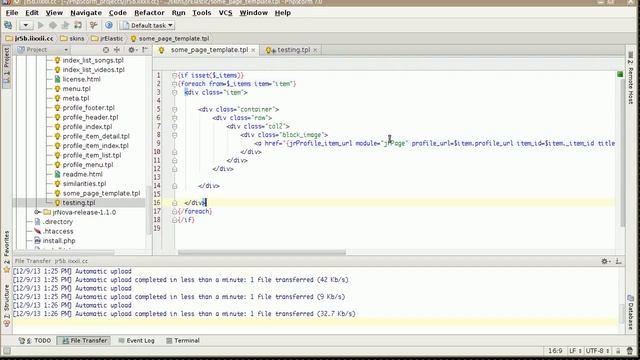Open the TODO tool window
Viewport: 640px width, 360px height.
[x=35, y=340]
